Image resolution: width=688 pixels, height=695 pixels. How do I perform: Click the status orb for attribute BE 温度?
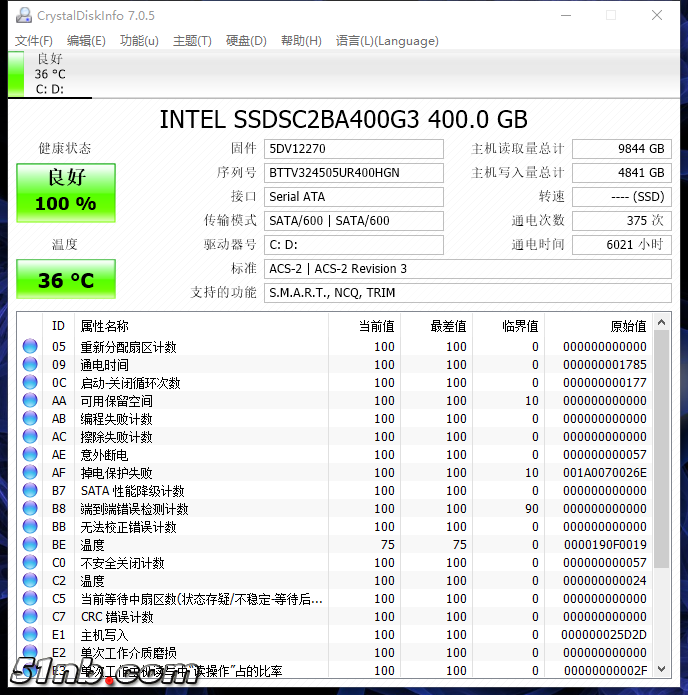pos(30,545)
